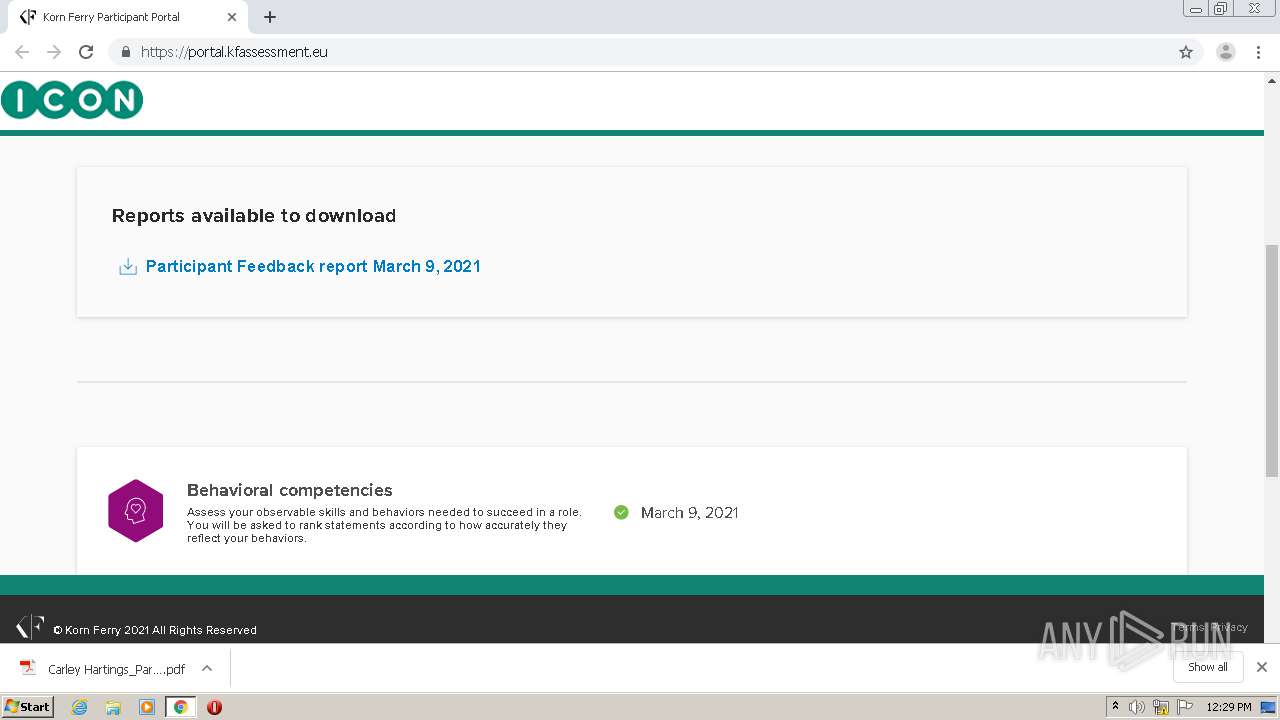1280x720 pixels.
Task: Open media player from taskbar
Action: point(147,707)
